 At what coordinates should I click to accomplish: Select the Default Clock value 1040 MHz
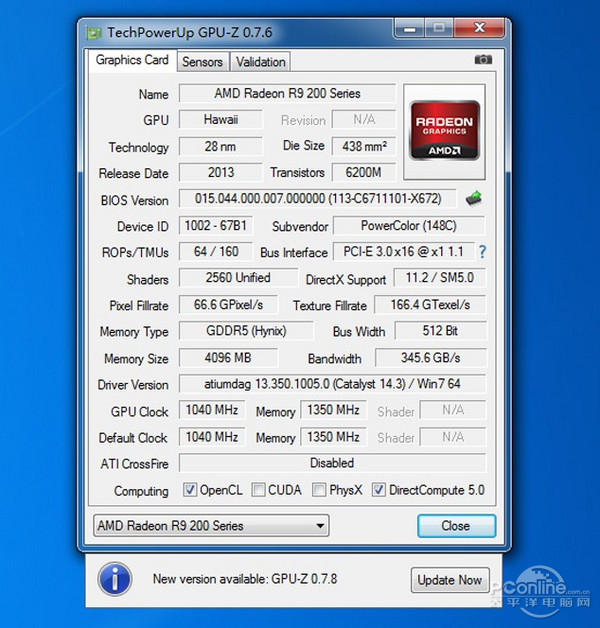click(x=212, y=437)
